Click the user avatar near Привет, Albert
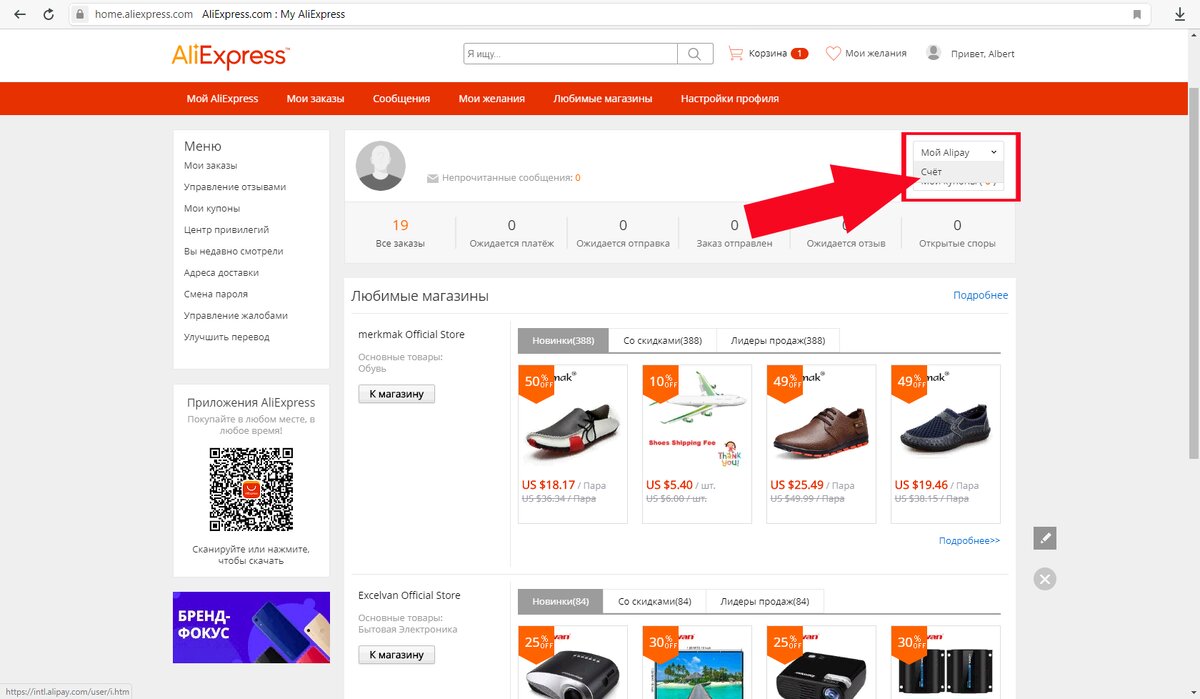 click(x=934, y=53)
